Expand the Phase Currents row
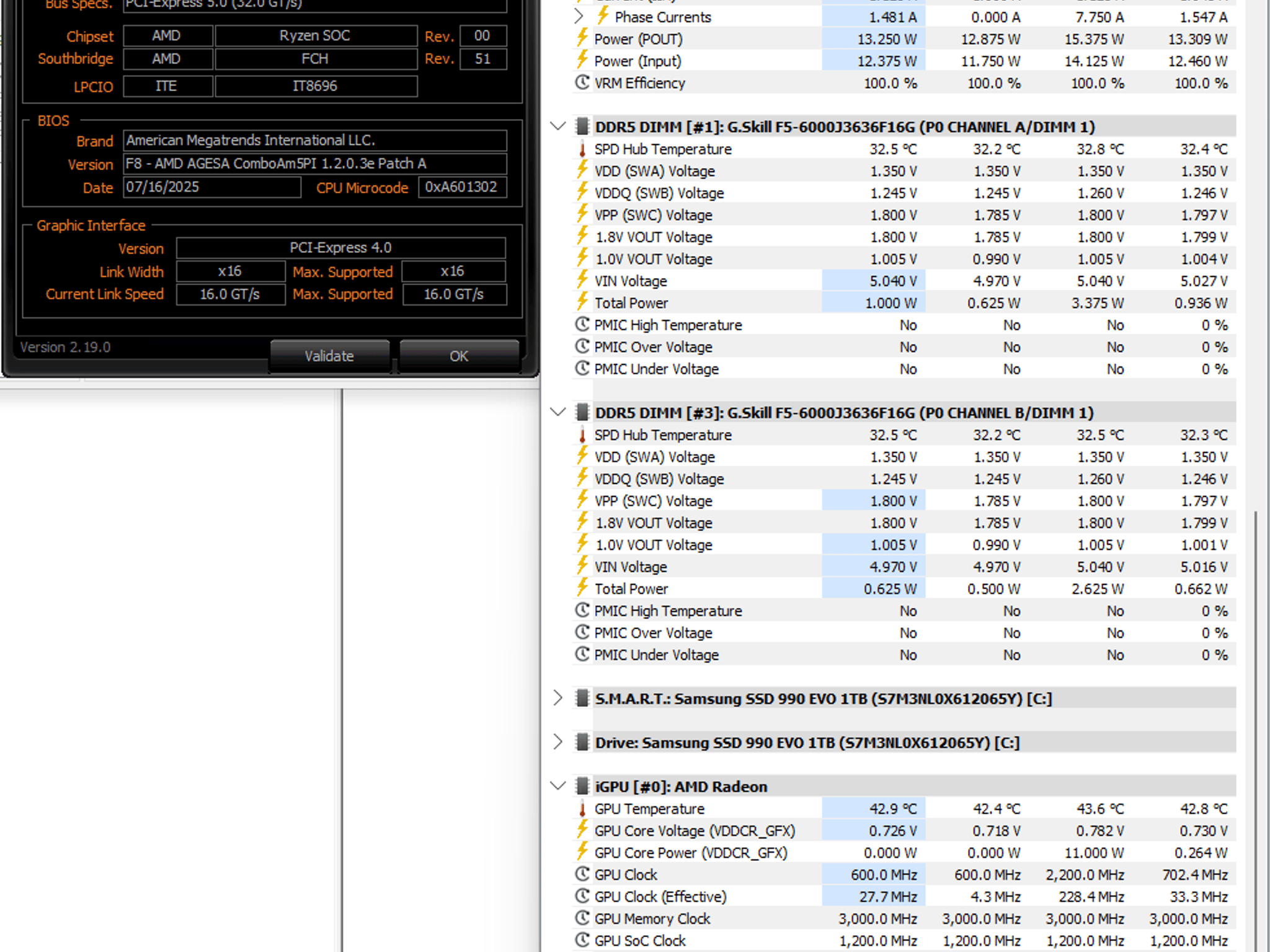The image size is (1270, 952). click(x=578, y=17)
